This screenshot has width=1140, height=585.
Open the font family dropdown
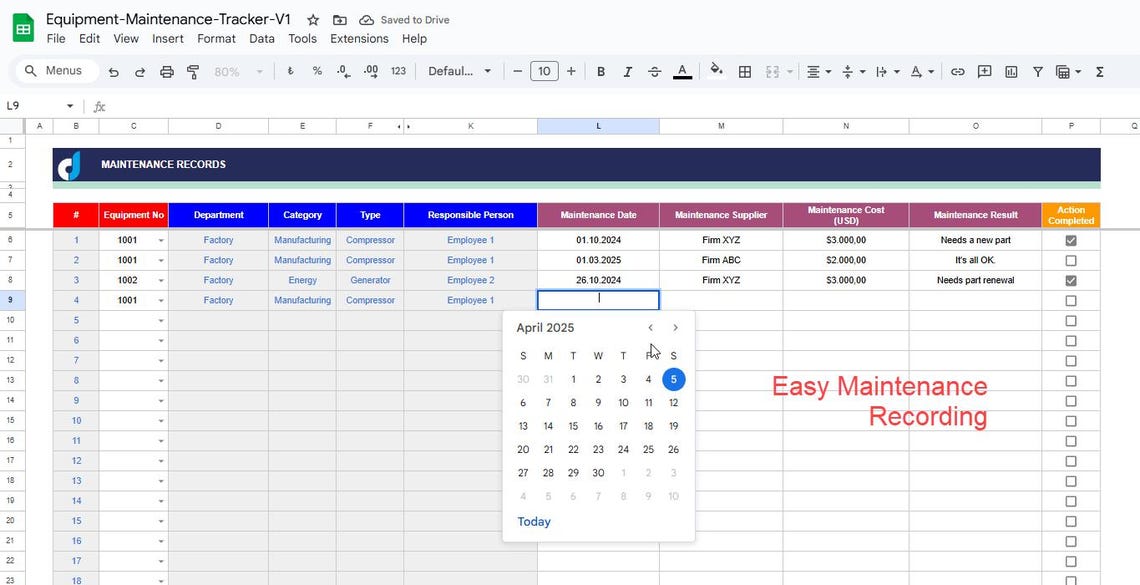(460, 71)
